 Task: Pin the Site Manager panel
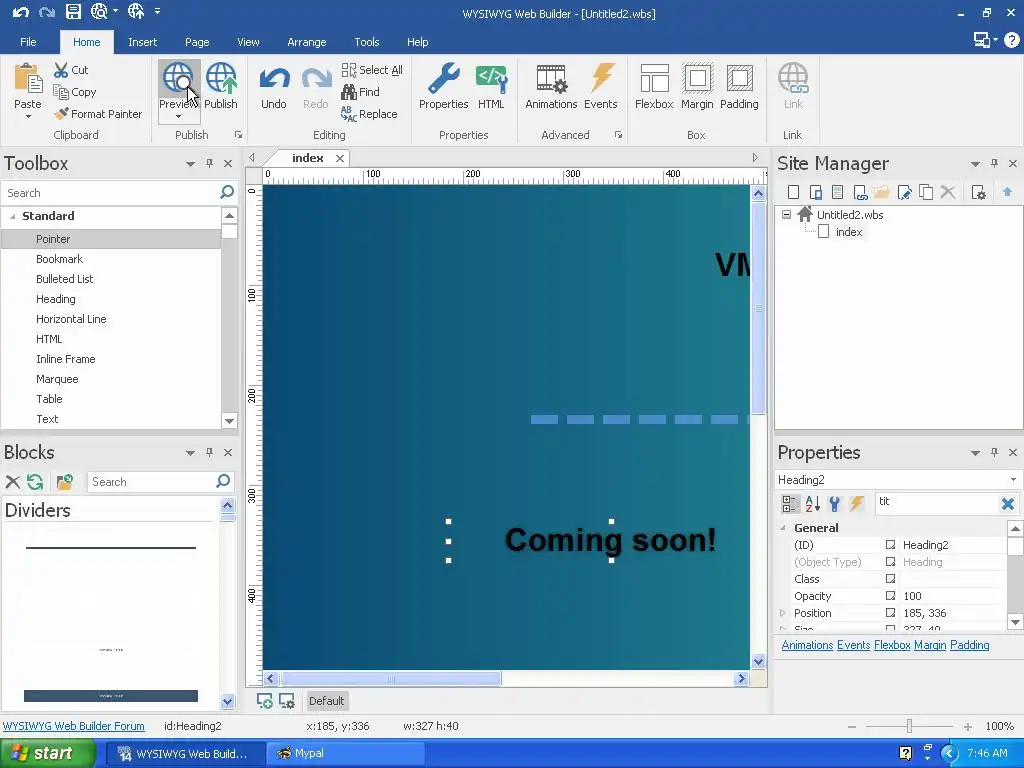click(x=994, y=163)
